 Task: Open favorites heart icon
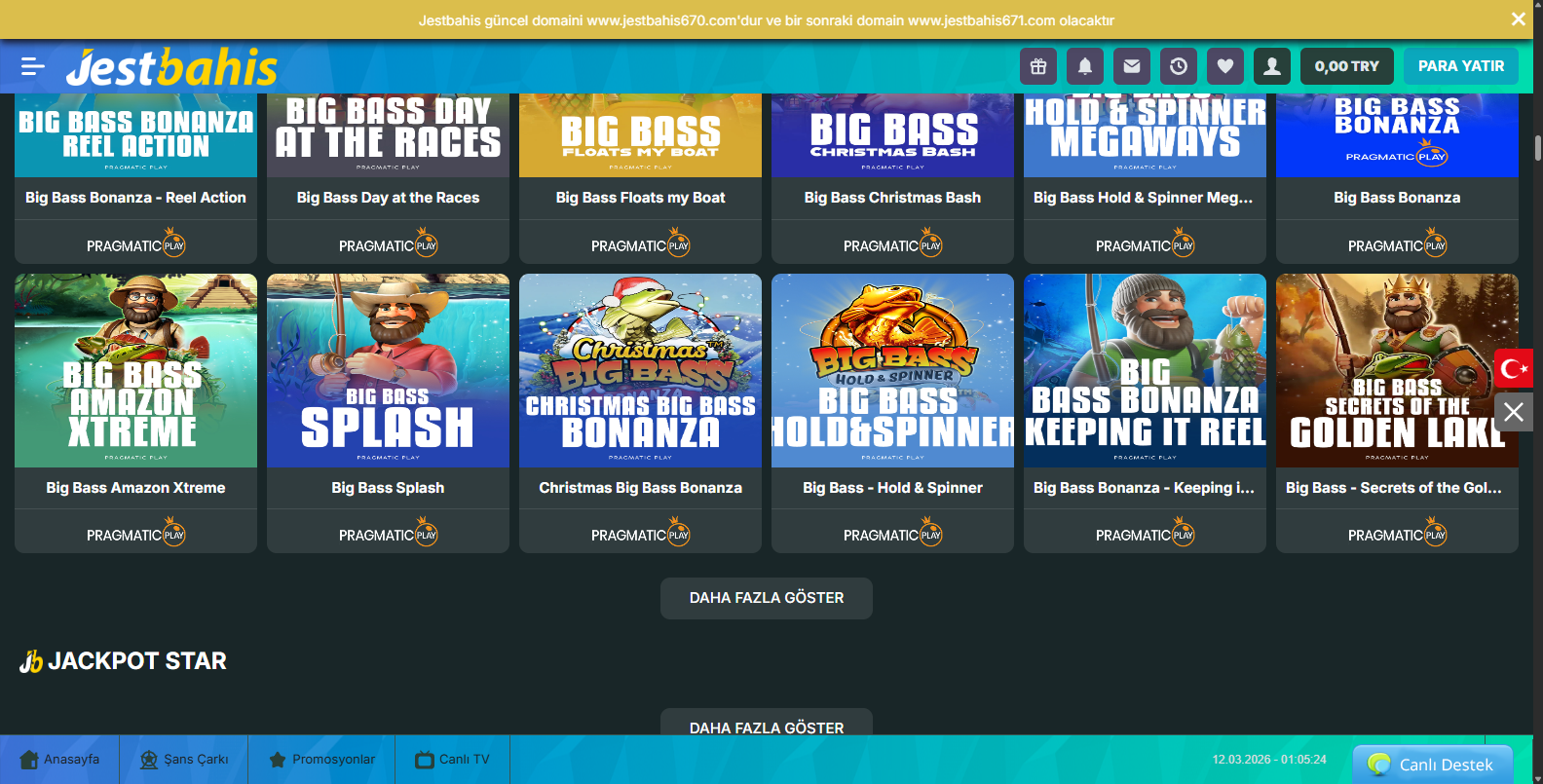[1225, 66]
